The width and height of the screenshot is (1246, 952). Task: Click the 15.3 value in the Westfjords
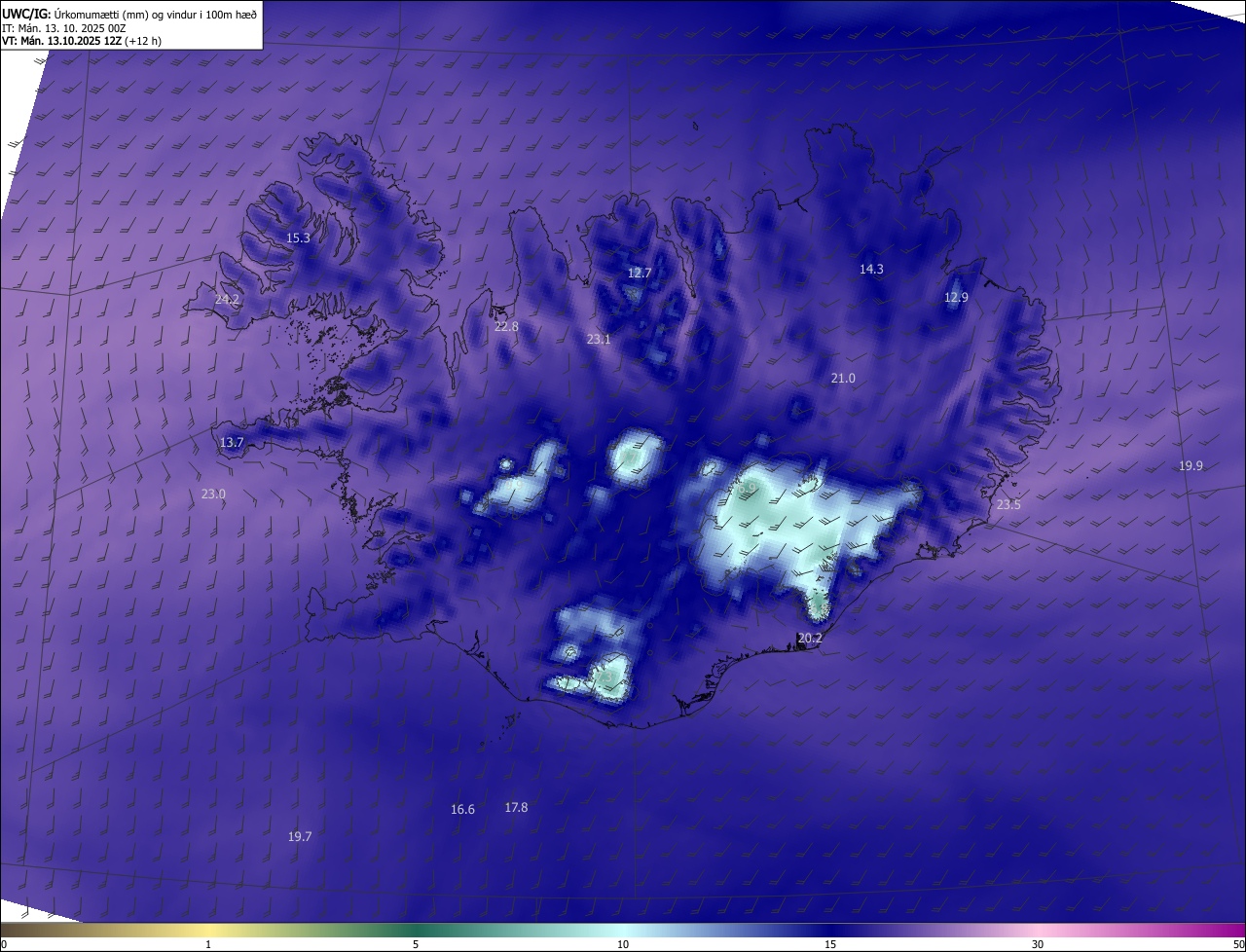coord(298,238)
